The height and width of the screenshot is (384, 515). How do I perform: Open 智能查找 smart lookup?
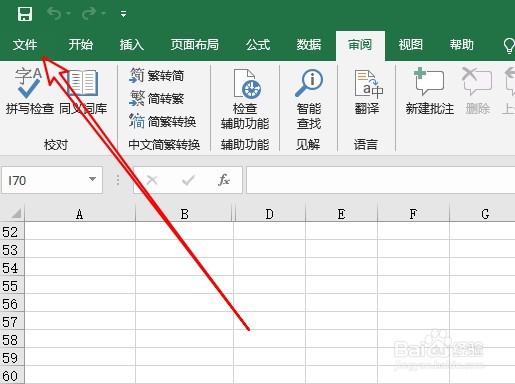[309, 99]
